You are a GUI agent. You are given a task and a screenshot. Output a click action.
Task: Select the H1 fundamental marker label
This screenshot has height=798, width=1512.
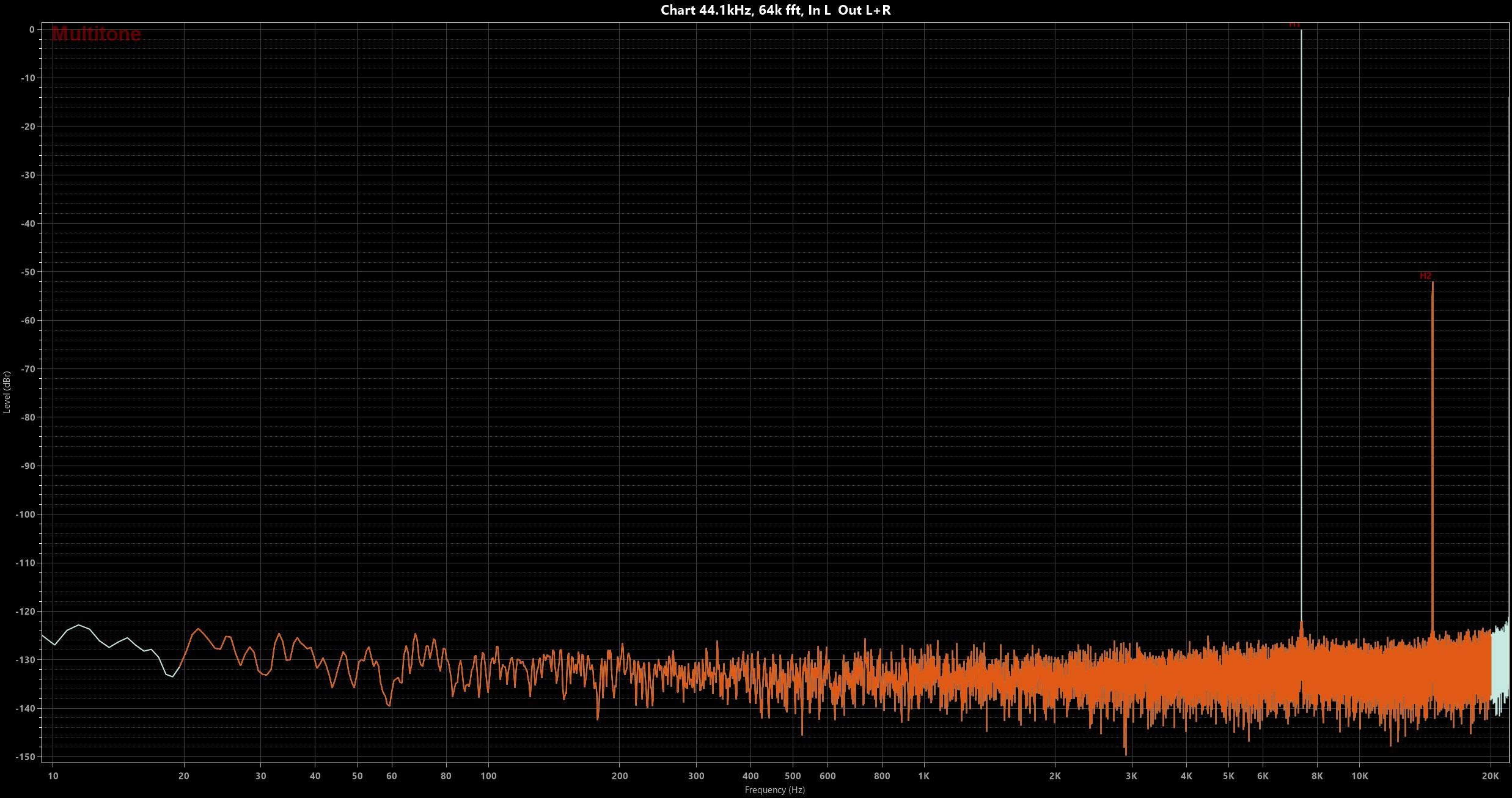pos(1294,24)
